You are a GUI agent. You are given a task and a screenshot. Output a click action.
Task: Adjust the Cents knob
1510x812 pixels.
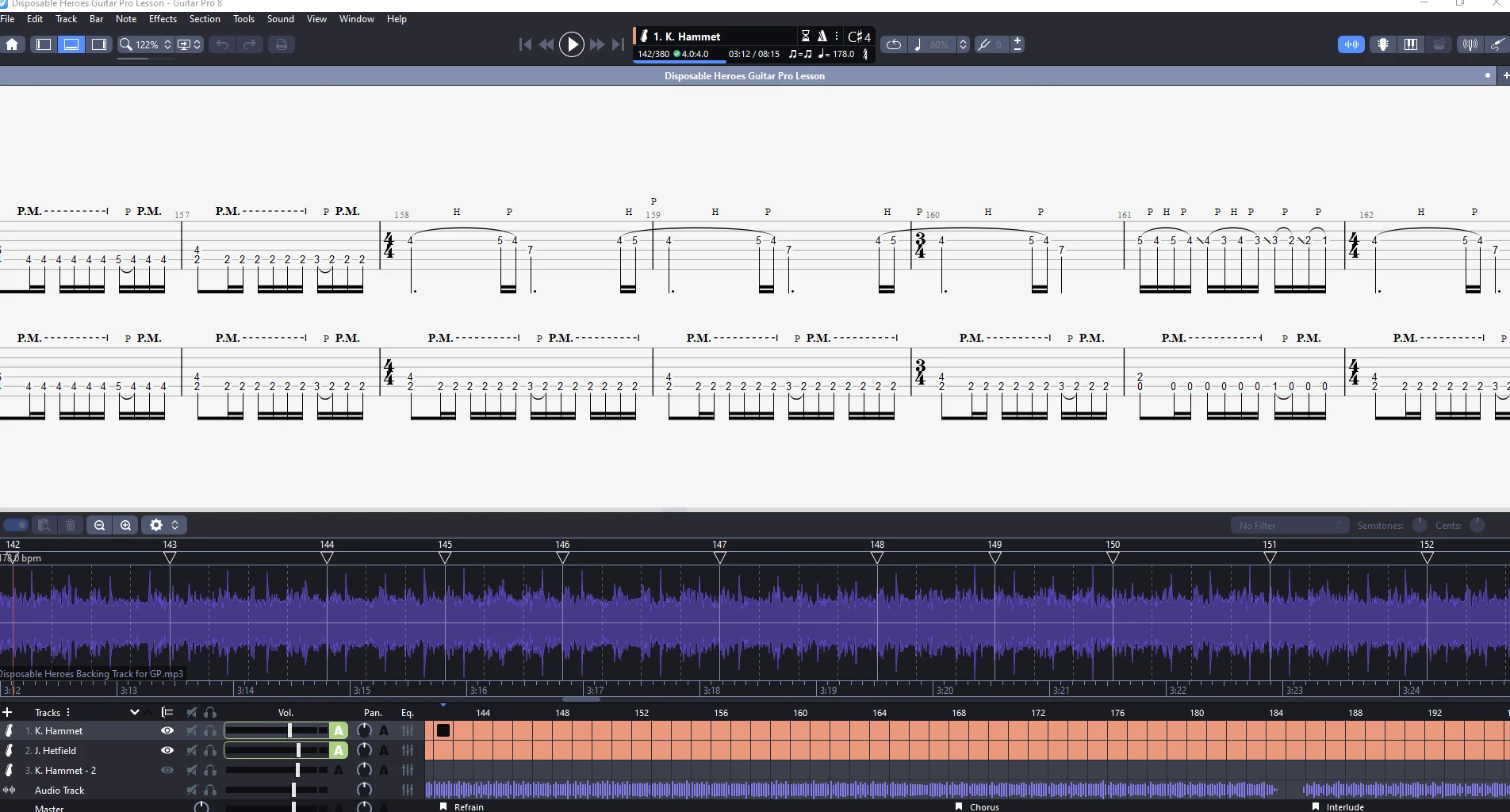tap(1477, 525)
